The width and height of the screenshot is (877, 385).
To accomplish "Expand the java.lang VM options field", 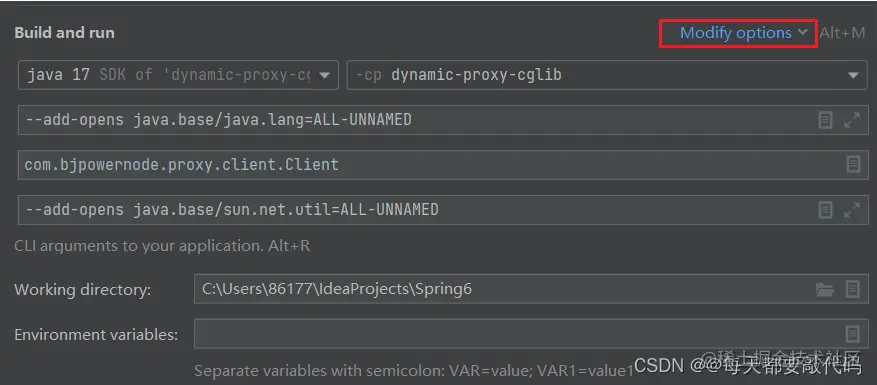I will tap(852, 120).
